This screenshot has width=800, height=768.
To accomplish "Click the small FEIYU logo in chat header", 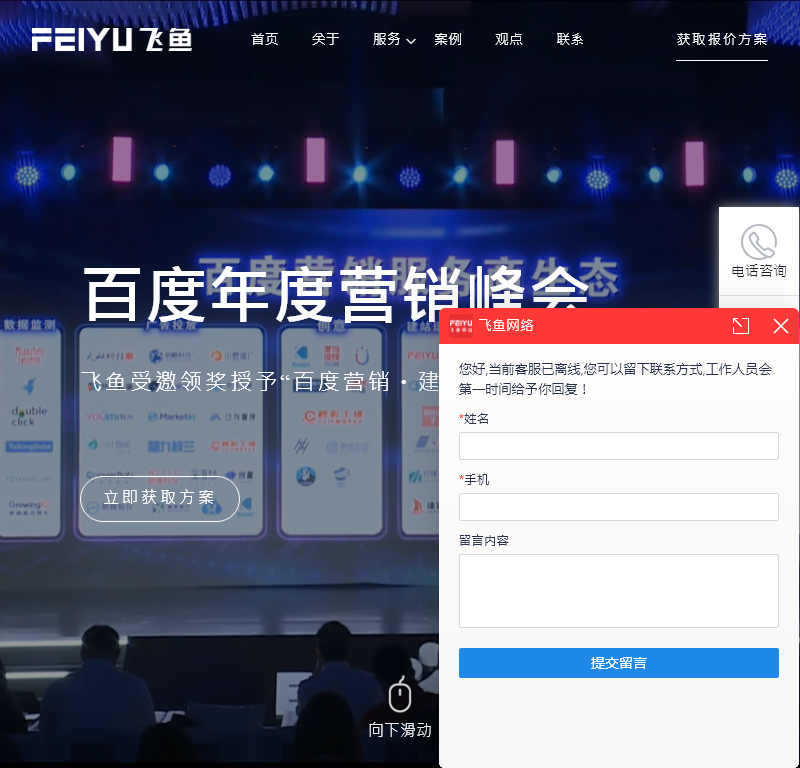I will [x=461, y=326].
